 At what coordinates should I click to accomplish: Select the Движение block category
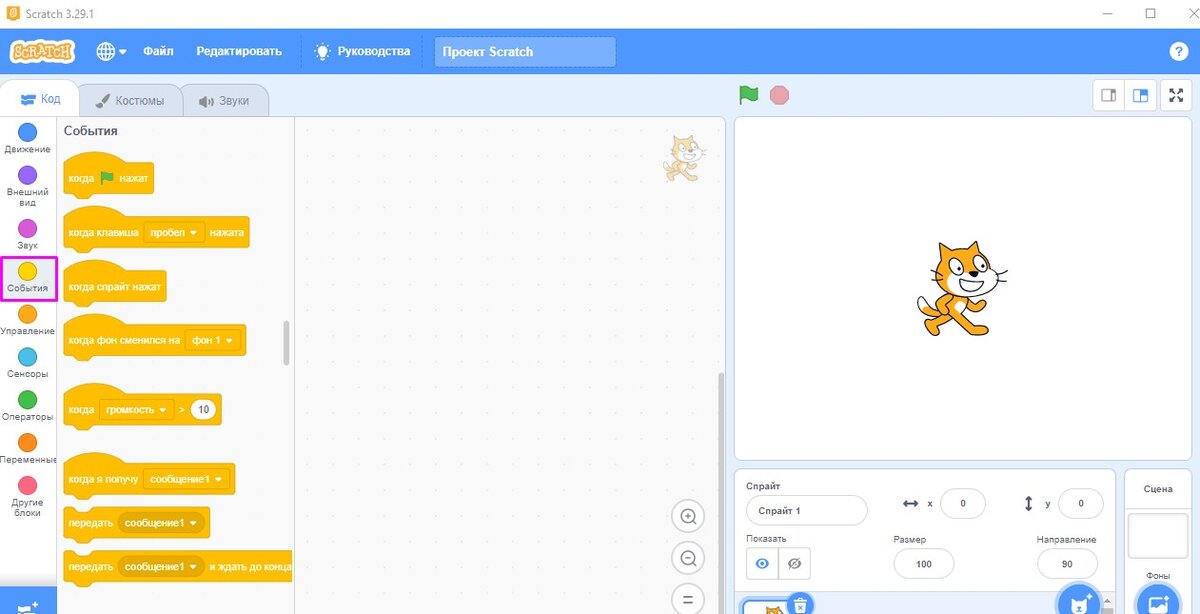point(28,139)
